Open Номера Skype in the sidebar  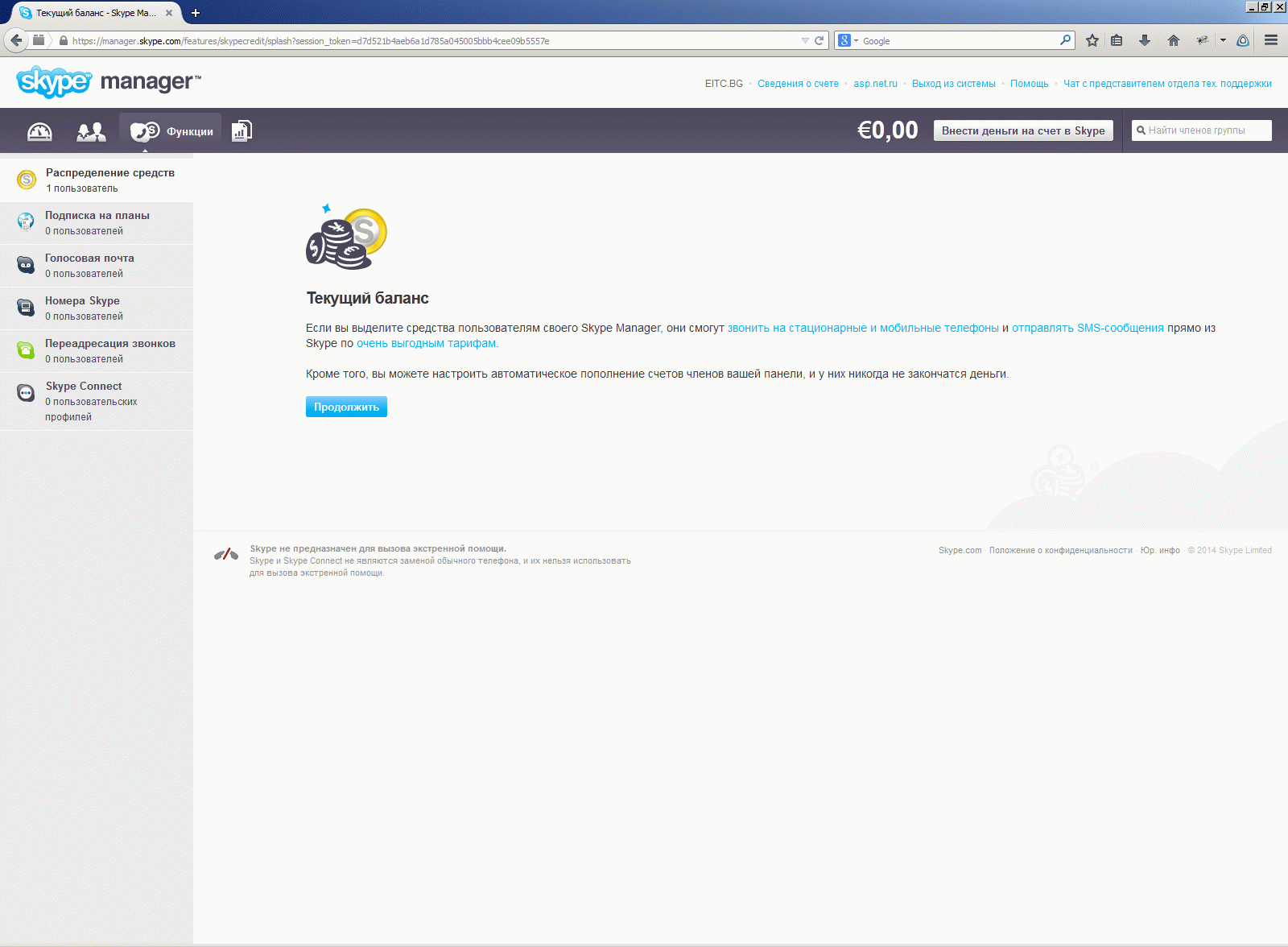click(97, 308)
